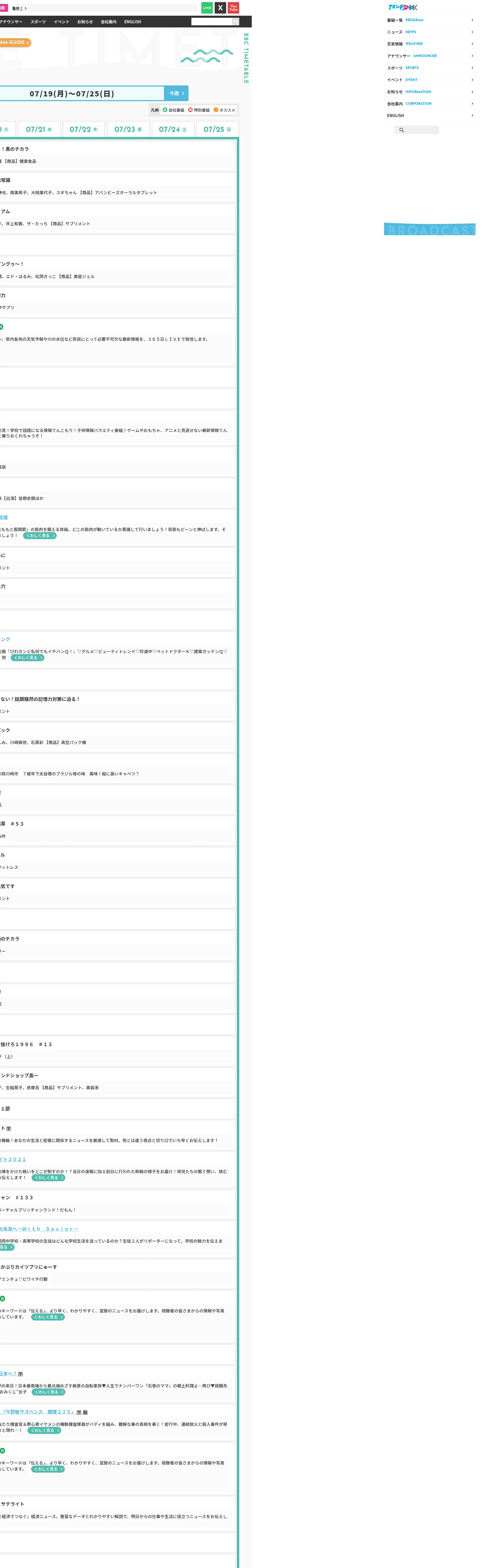This screenshot has height=1568, width=502.
Task: Click くわしく見る under the second 滋賀のニュース description
Action: [x=48, y=1469]
